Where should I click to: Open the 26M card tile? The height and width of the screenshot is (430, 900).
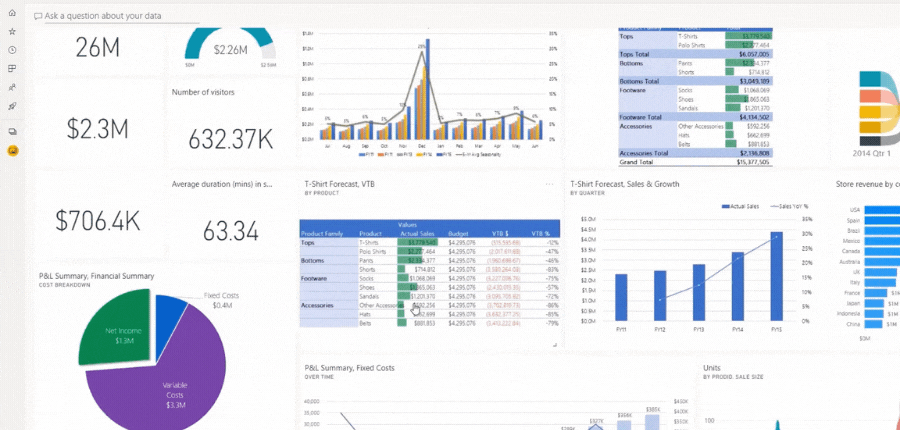[x=98, y=48]
